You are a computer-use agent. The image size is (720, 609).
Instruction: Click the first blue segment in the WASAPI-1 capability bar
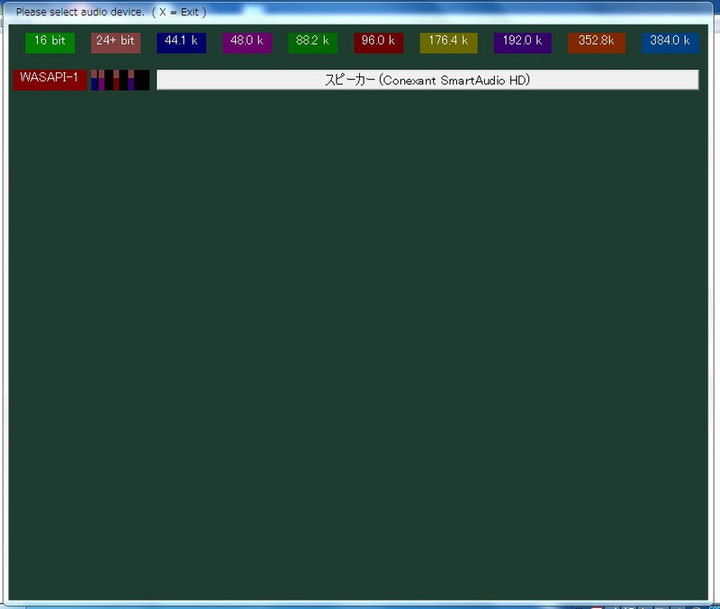(94, 84)
